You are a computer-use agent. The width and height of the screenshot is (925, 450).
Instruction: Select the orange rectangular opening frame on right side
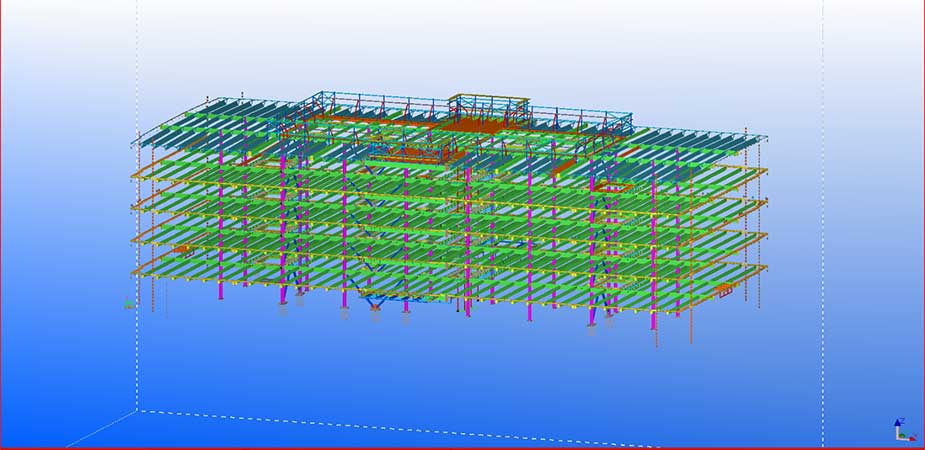click(x=610, y=187)
